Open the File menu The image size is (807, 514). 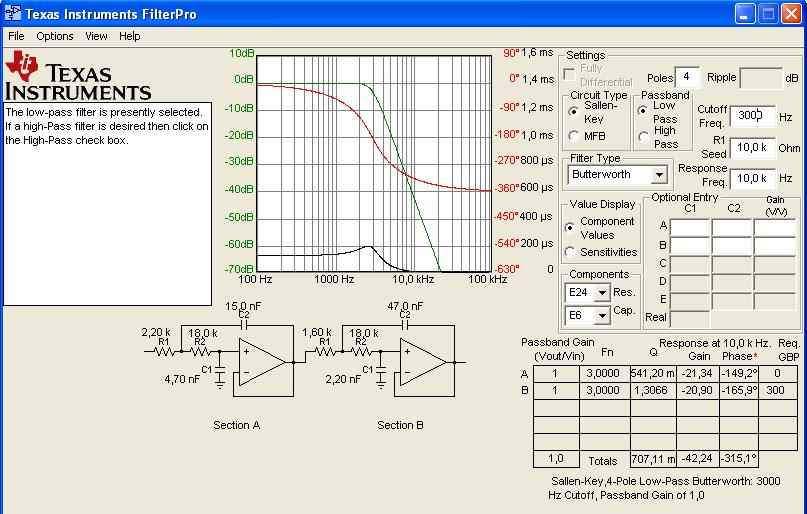(16, 36)
